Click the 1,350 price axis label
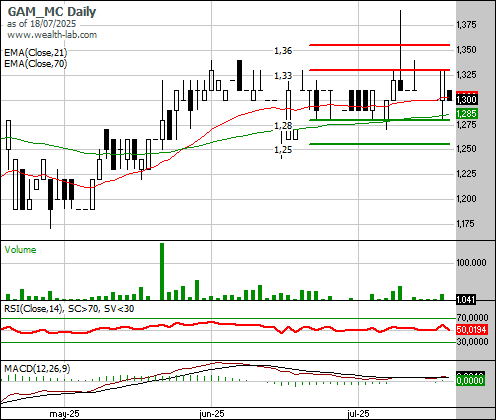 (x=466, y=50)
